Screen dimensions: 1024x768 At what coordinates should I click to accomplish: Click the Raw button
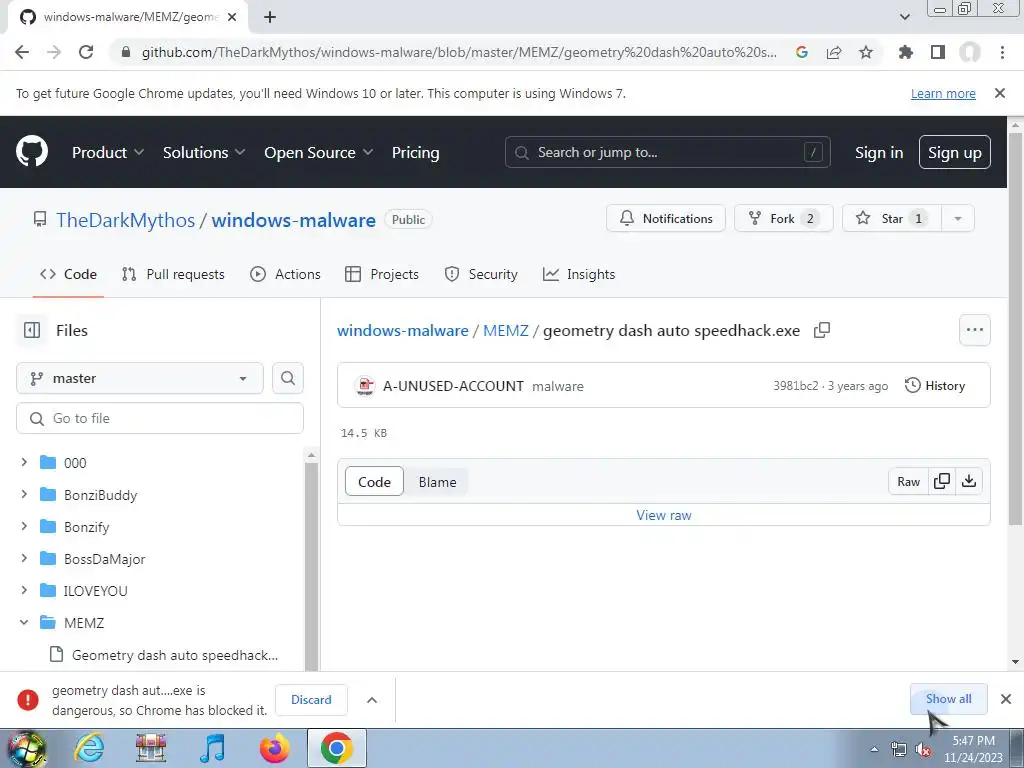[908, 481]
